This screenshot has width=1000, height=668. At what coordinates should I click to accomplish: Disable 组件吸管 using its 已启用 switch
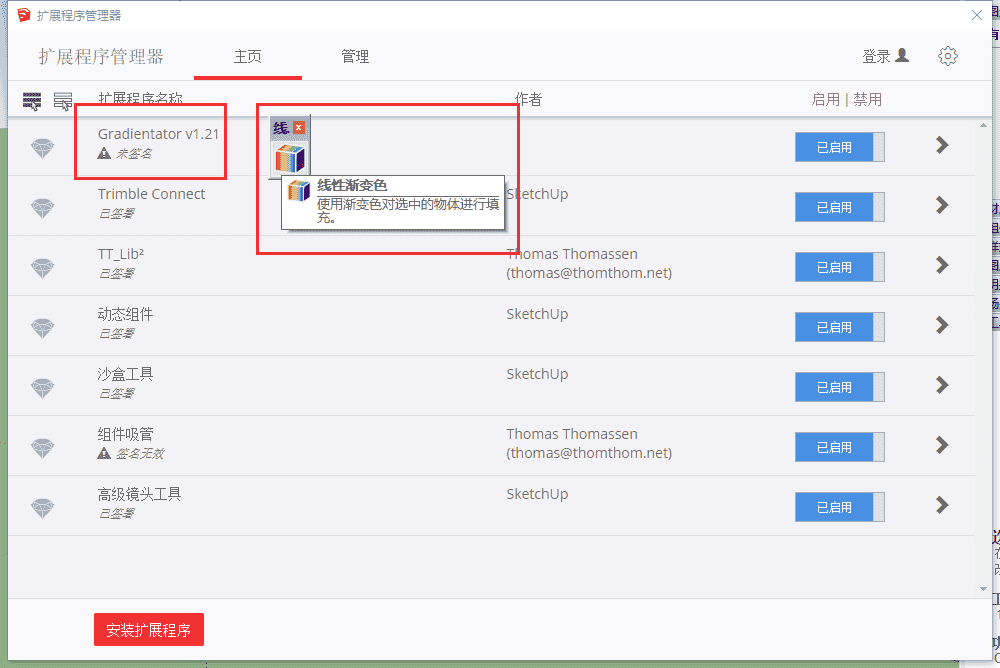[839, 447]
